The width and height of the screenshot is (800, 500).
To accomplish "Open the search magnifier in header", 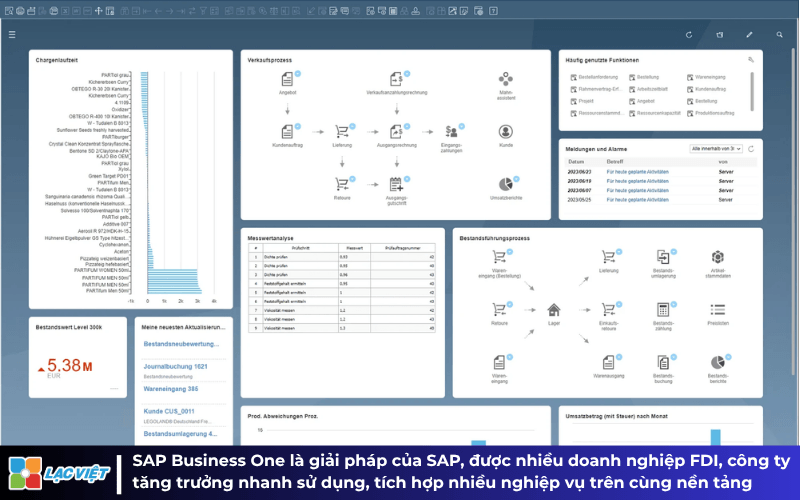I will 779,35.
